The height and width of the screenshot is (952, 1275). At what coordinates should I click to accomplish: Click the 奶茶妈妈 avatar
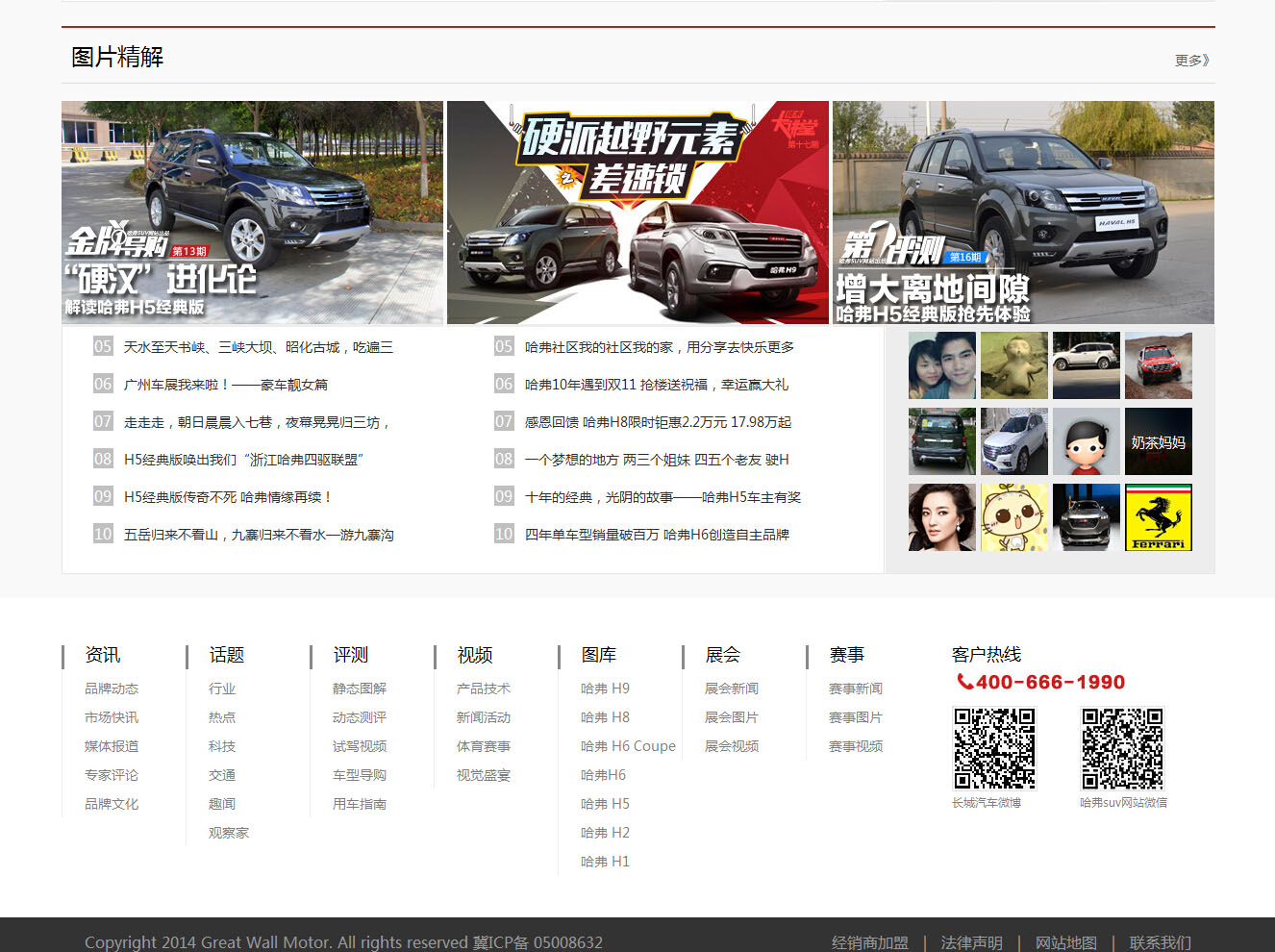click(x=1159, y=441)
